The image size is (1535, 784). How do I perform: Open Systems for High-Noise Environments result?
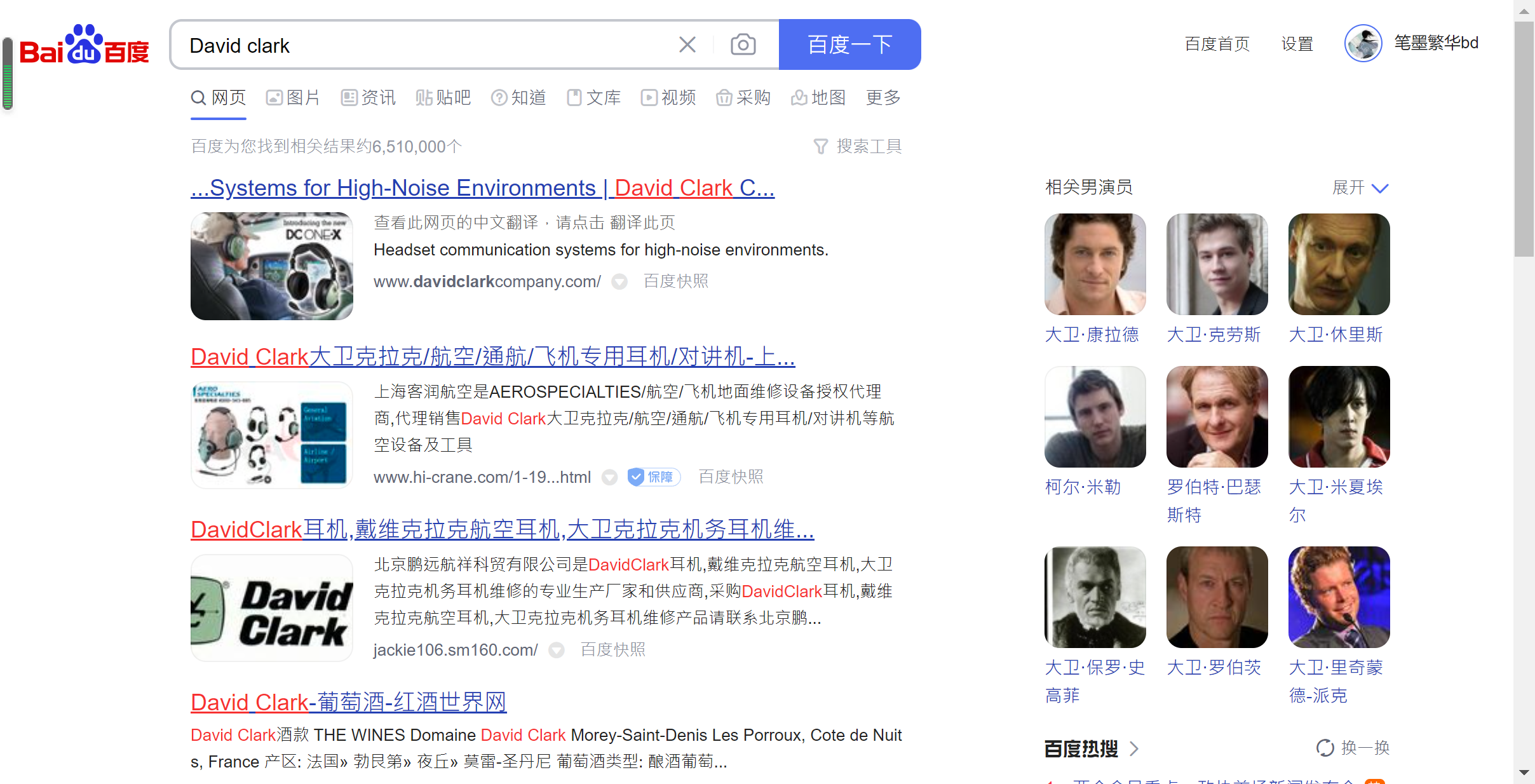pyautogui.click(x=483, y=188)
